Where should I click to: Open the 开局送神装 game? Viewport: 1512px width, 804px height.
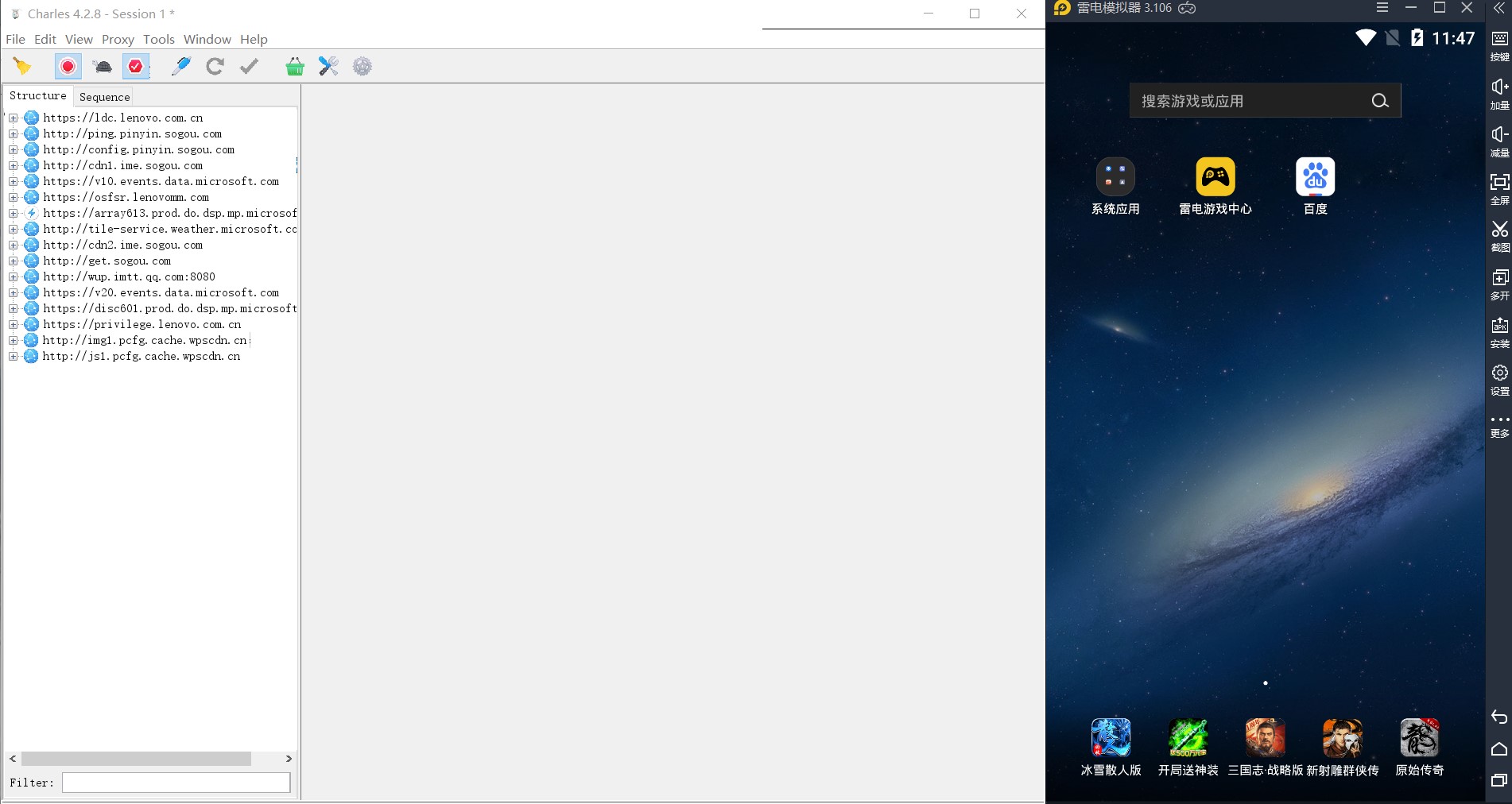pos(1188,748)
